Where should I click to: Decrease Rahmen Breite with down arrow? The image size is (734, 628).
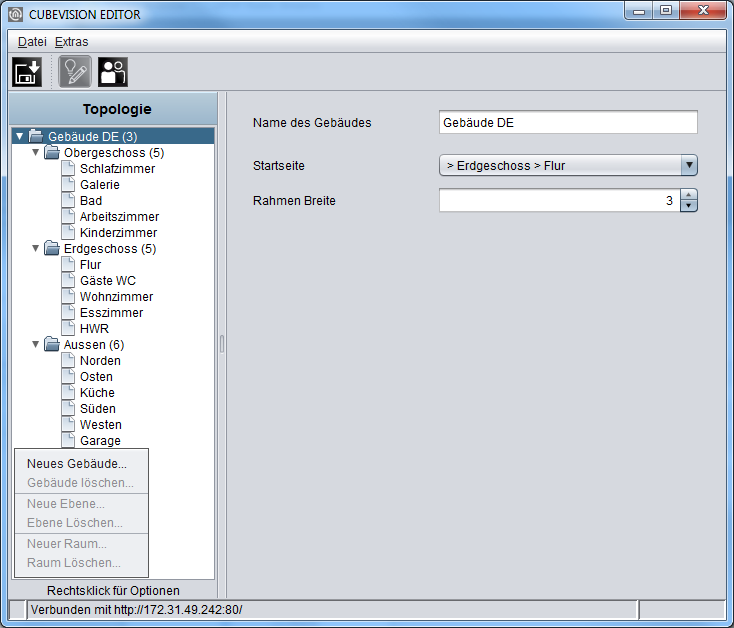(x=688, y=206)
